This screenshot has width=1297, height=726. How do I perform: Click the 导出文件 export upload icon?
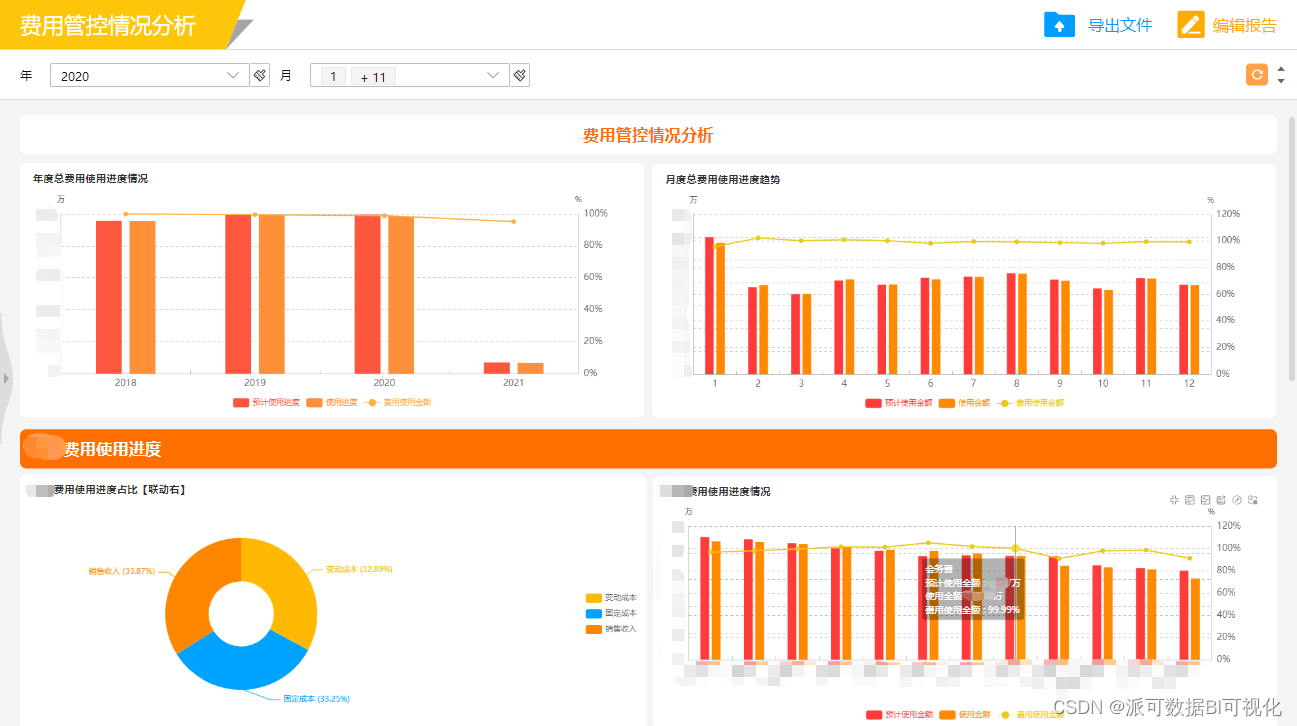[1059, 25]
